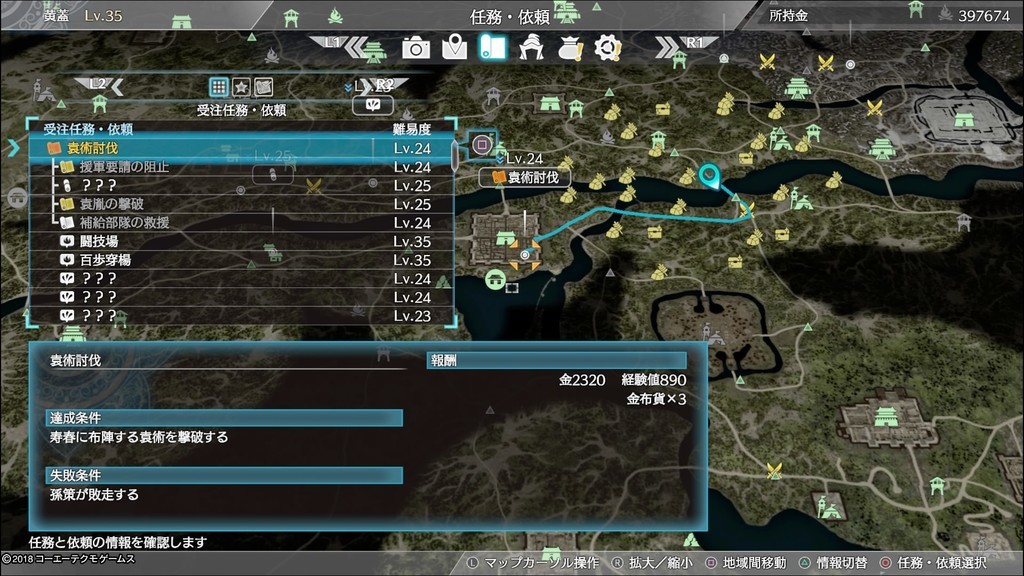Select the highlighted missions scroll icon

493,47
